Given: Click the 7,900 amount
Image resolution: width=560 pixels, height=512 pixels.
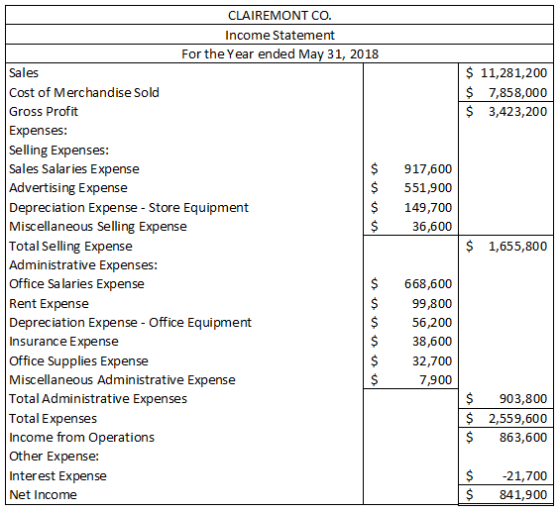Looking at the screenshot, I should click(x=436, y=380).
